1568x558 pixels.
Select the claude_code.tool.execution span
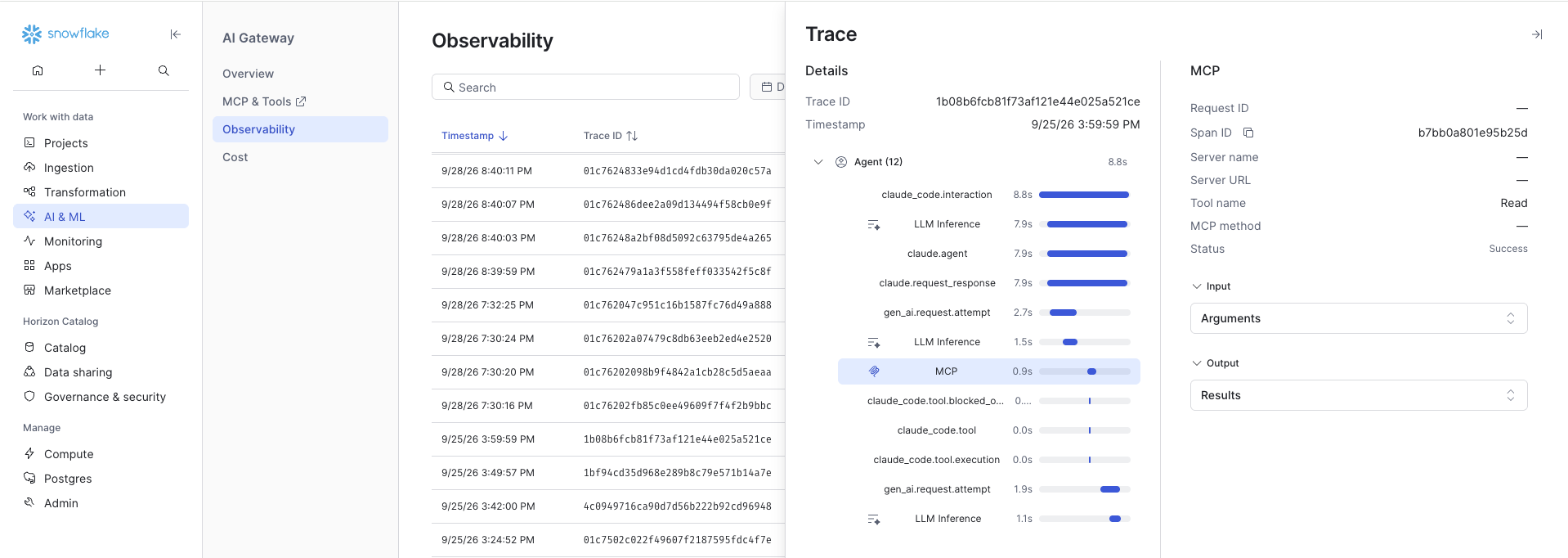click(988, 460)
